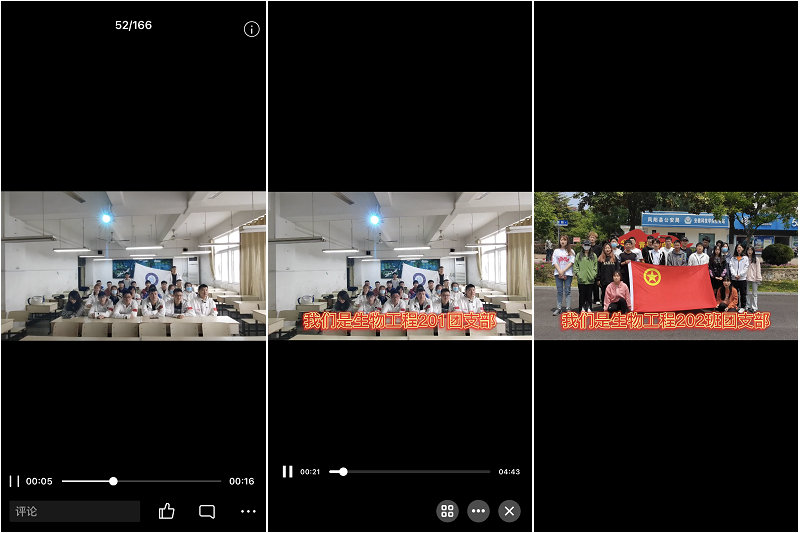The width and height of the screenshot is (800, 533).
Task: Open comments via speech bubble icon
Action: click(x=207, y=511)
